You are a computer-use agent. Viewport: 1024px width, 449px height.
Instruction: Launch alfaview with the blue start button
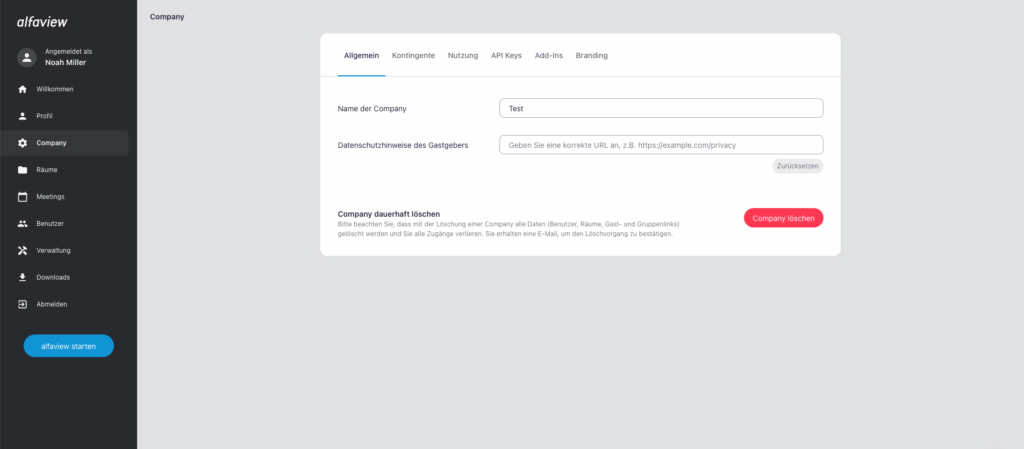(x=69, y=346)
